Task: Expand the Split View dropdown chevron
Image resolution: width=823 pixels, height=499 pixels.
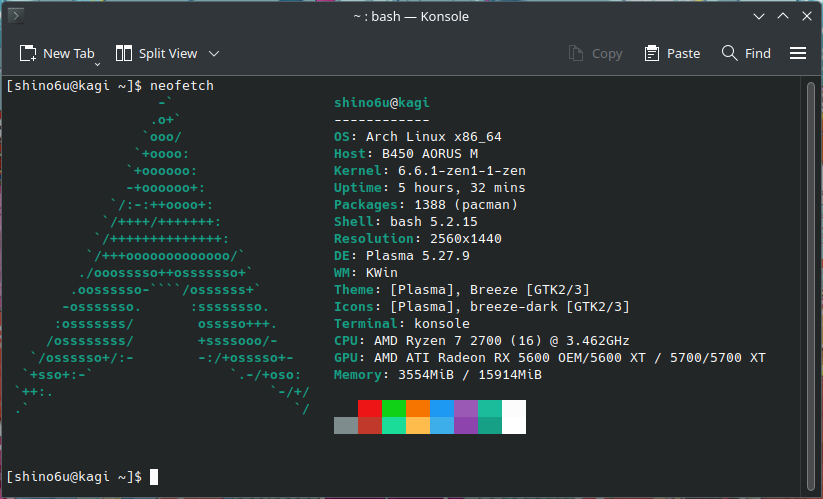Action: click(214, 54)
